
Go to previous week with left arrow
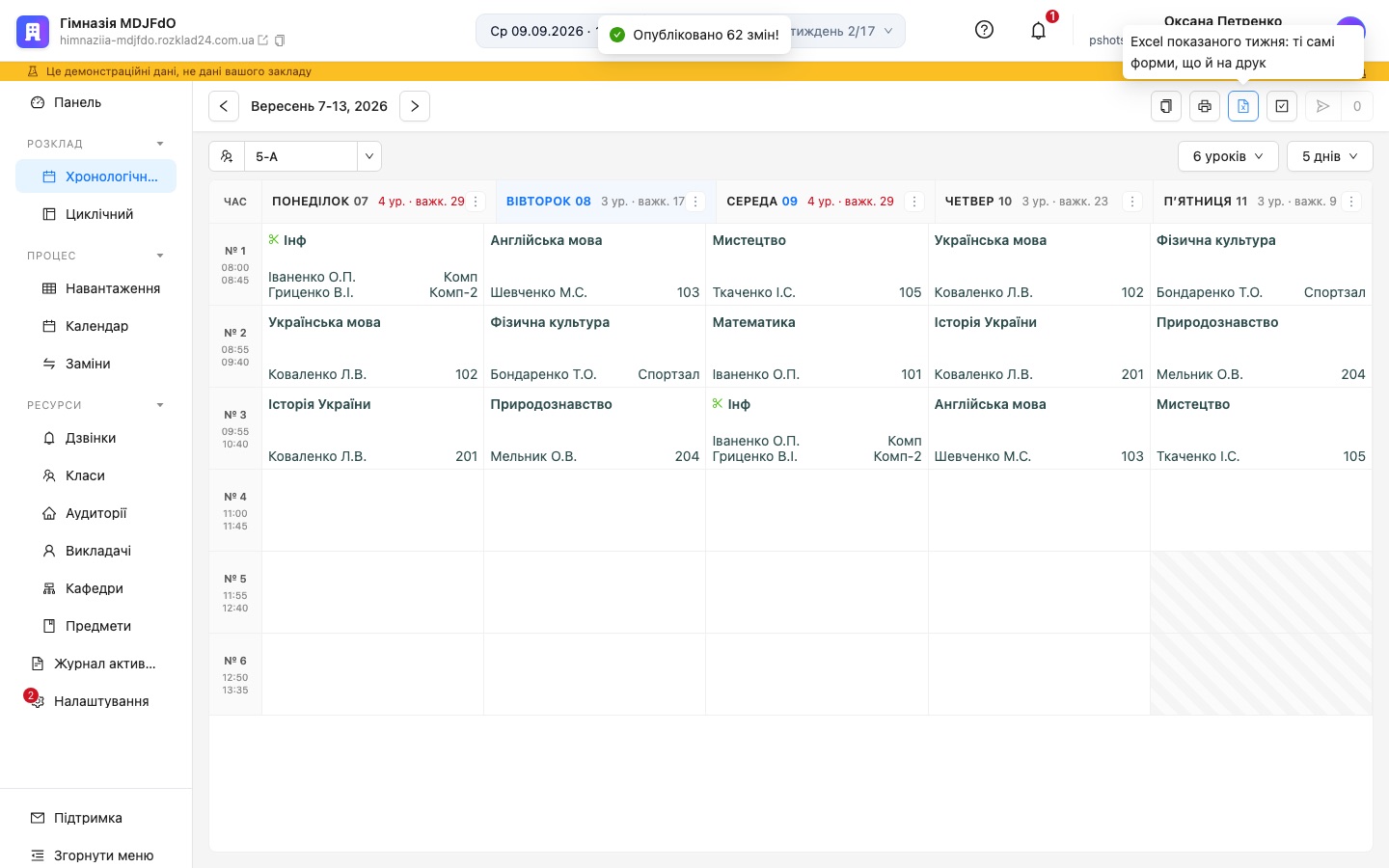click(x=224, y=106)
